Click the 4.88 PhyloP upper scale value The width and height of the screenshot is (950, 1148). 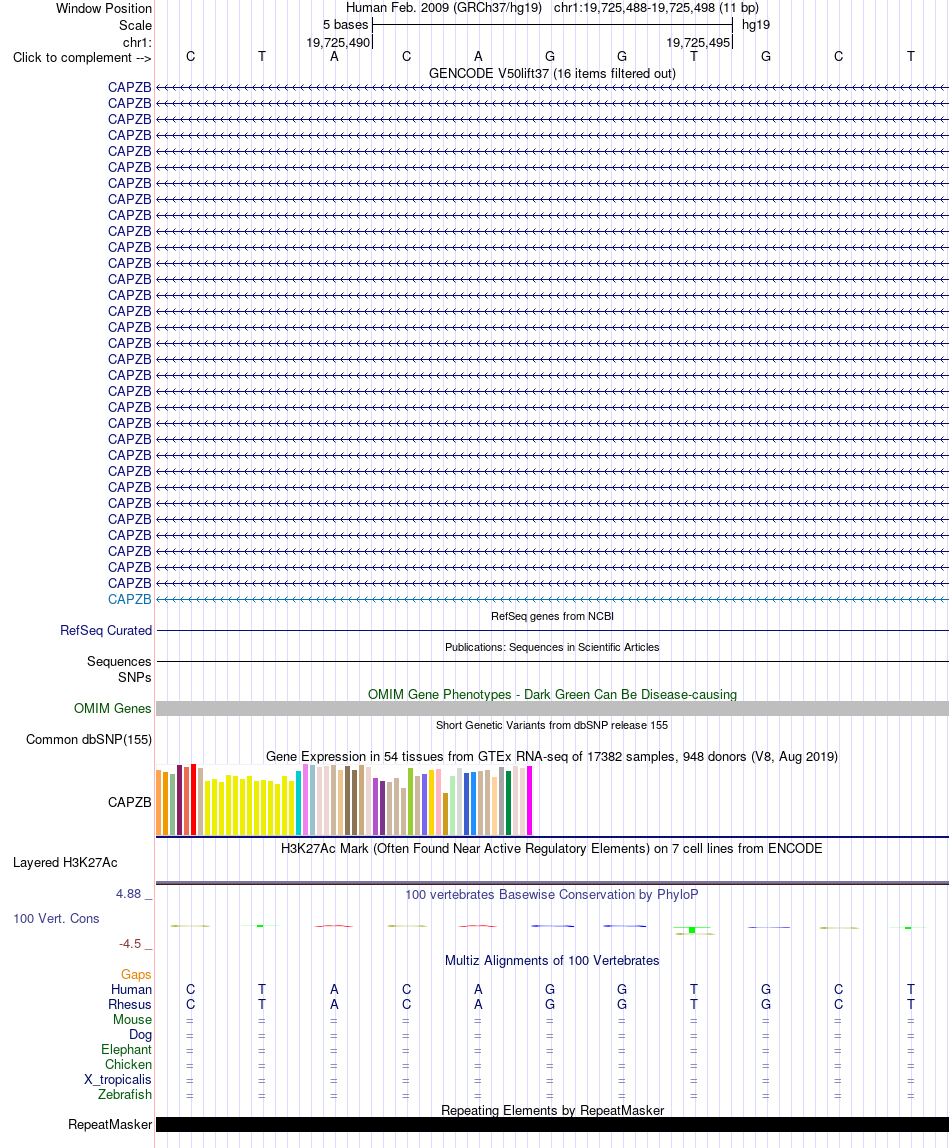pos(129,894)
